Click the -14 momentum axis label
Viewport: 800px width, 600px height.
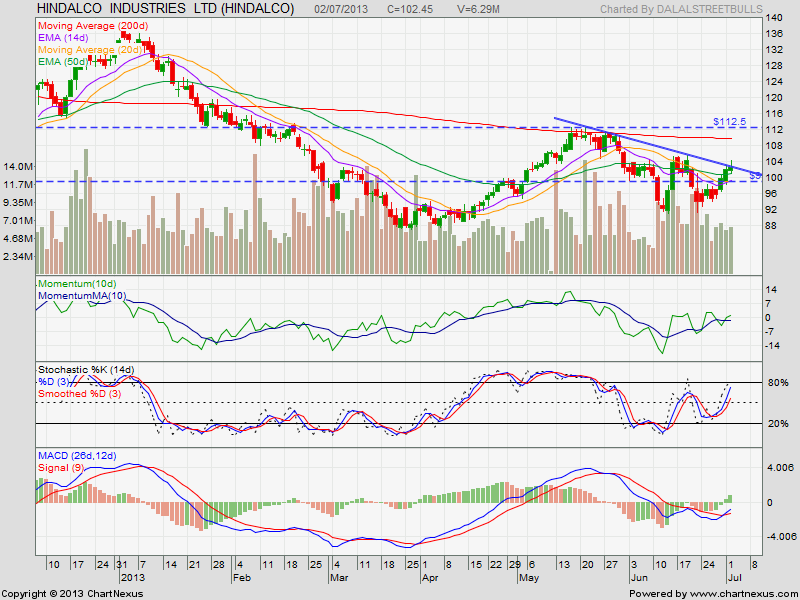[x=772, y=345]
